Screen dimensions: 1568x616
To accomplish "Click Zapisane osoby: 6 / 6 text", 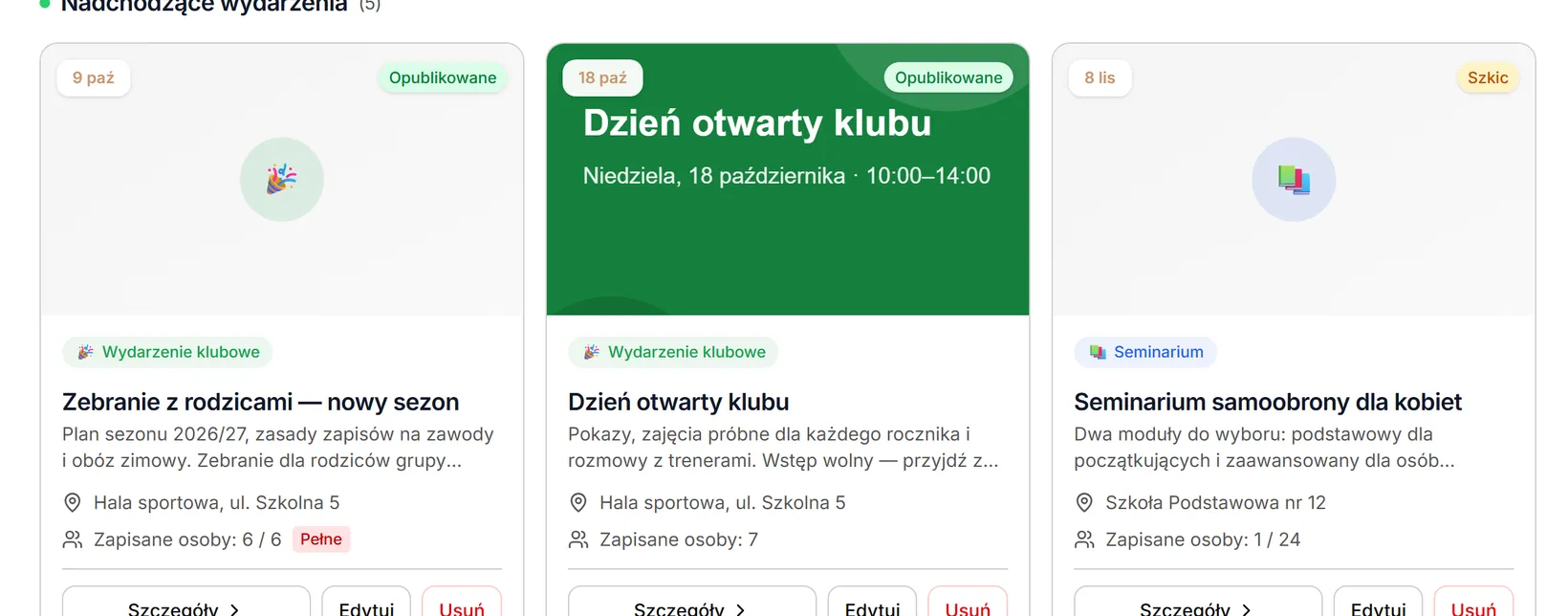I will click(x=187, y=539).
